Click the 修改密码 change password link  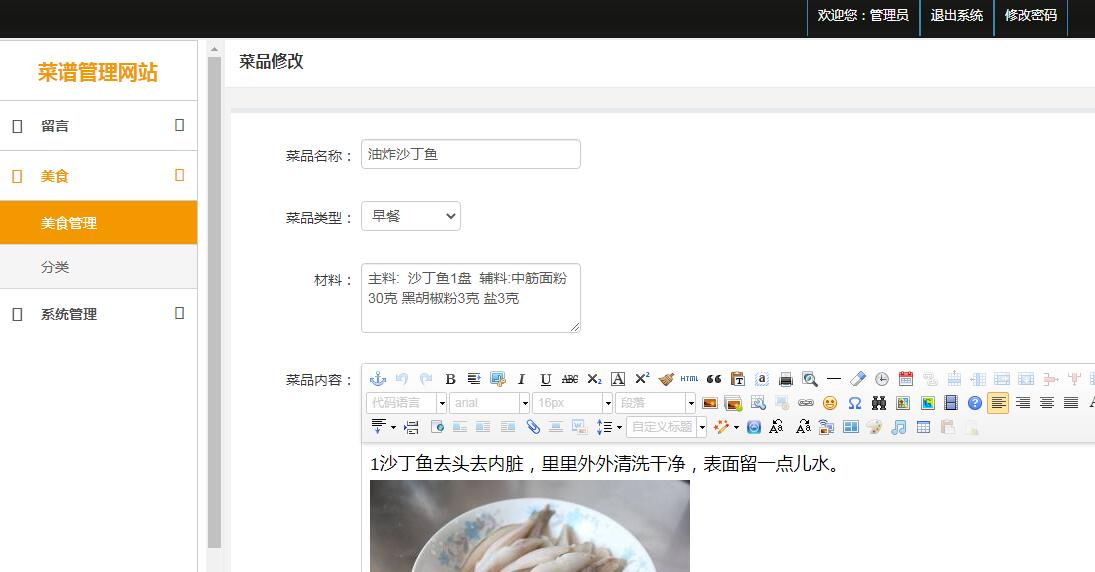tap(1031, 15)
